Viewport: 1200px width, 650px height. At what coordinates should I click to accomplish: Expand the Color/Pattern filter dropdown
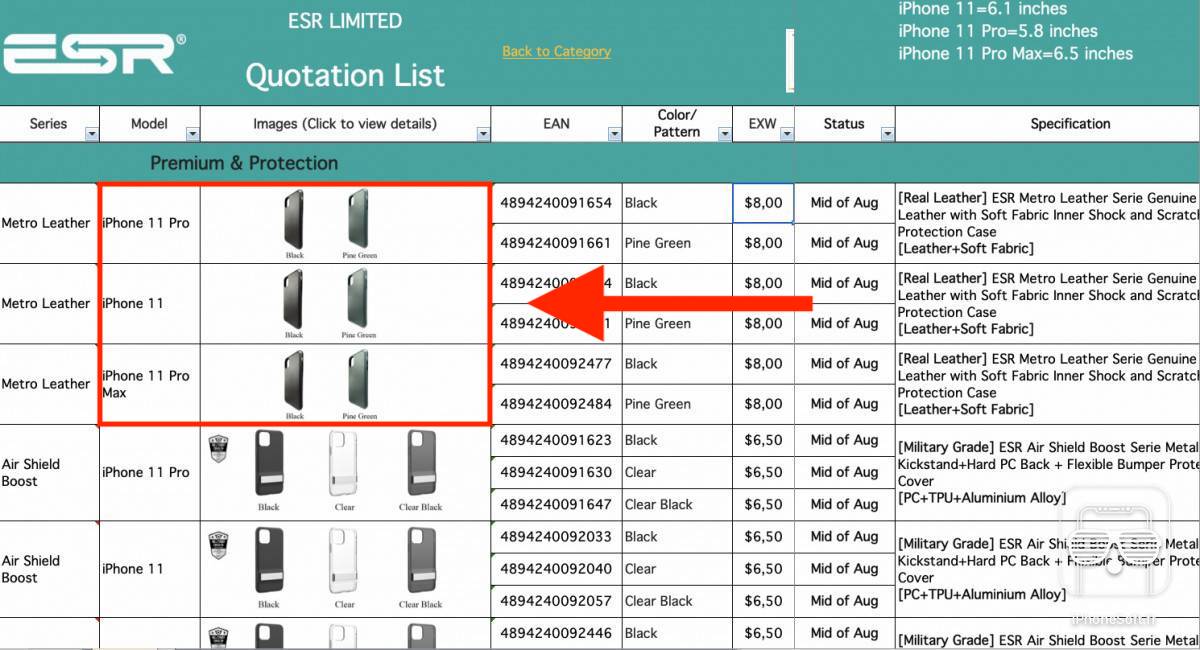click(724, 134)
